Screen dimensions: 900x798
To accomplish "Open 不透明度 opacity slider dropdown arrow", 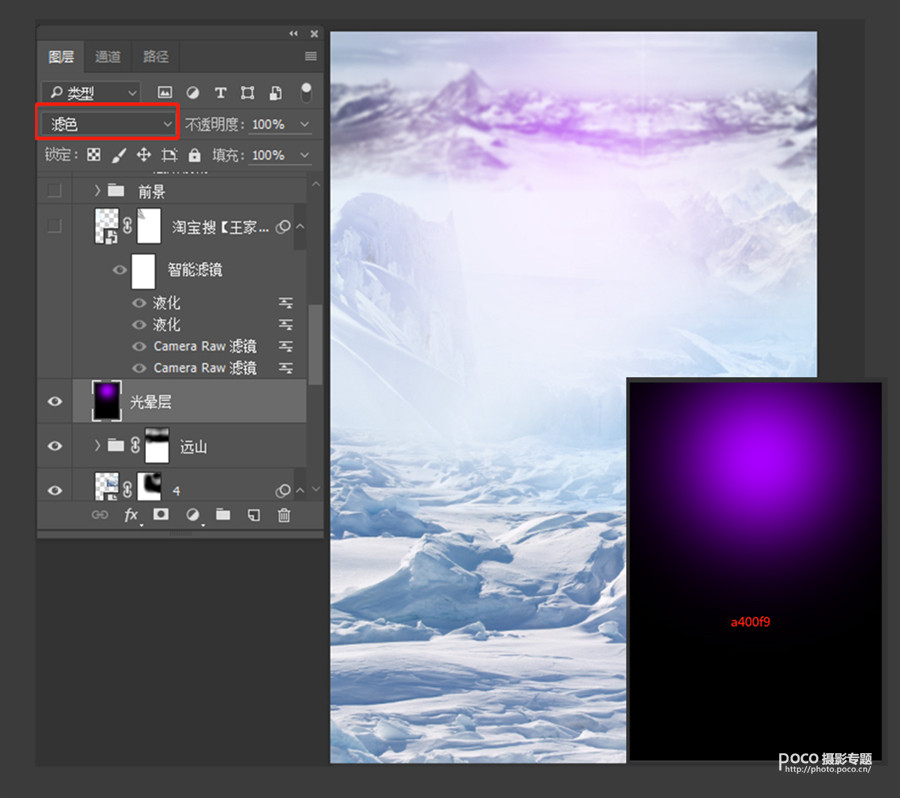I will 304,124.
